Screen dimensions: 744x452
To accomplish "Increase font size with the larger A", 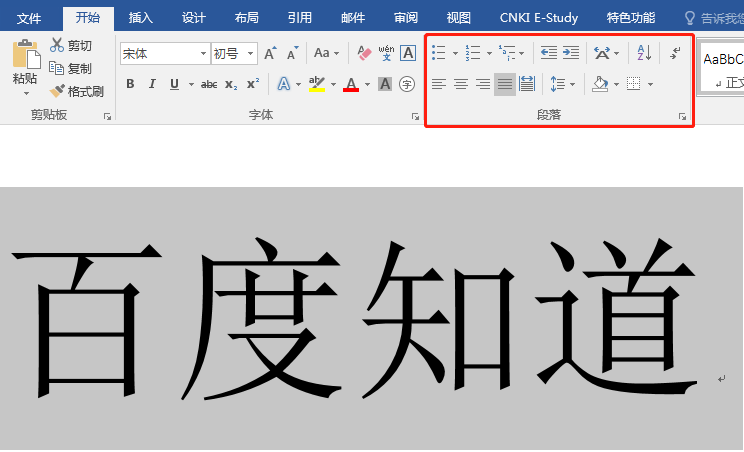I will pyautogui.click(x=270, y=53).
